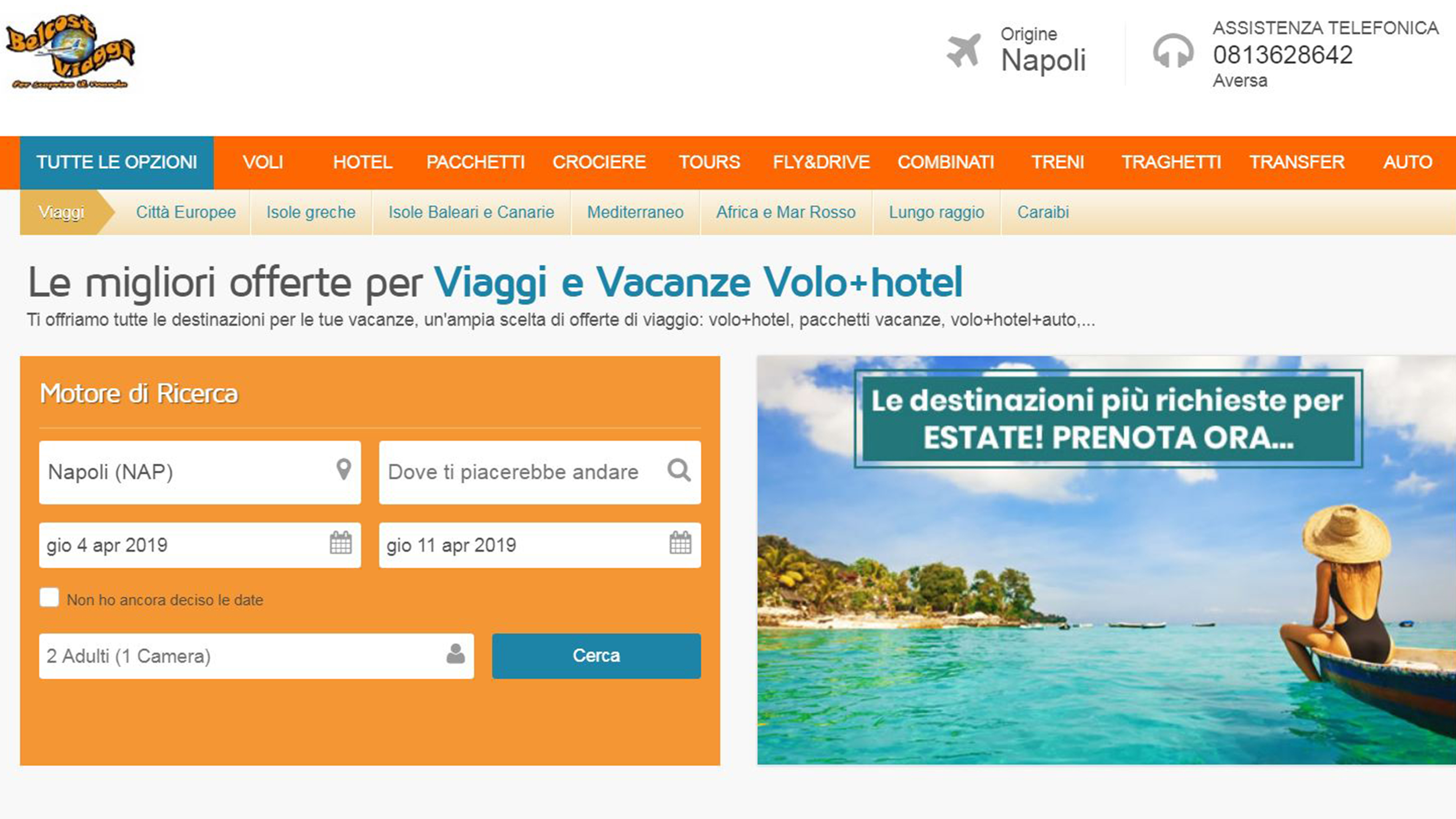The width and height of the screenshot is (1456, 819).
Task: Open the summer destinations beach banner
Action: tap(1107, 560)
